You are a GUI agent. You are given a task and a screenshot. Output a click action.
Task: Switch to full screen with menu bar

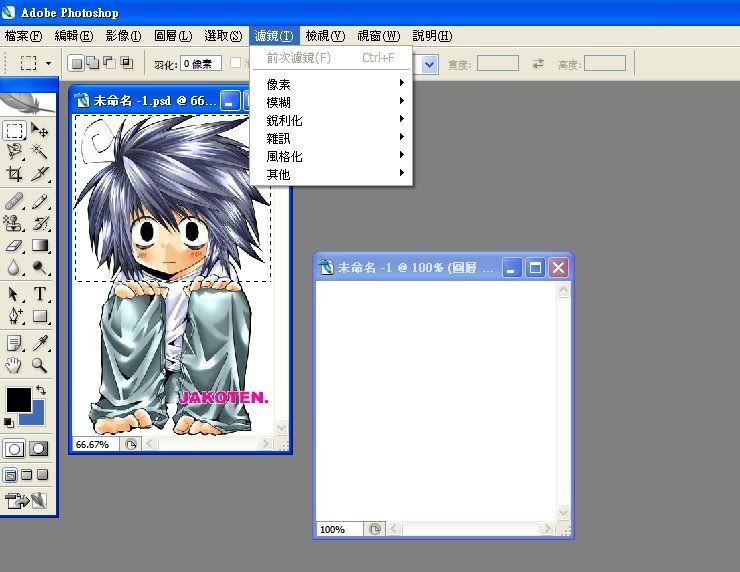click(27, 475)
